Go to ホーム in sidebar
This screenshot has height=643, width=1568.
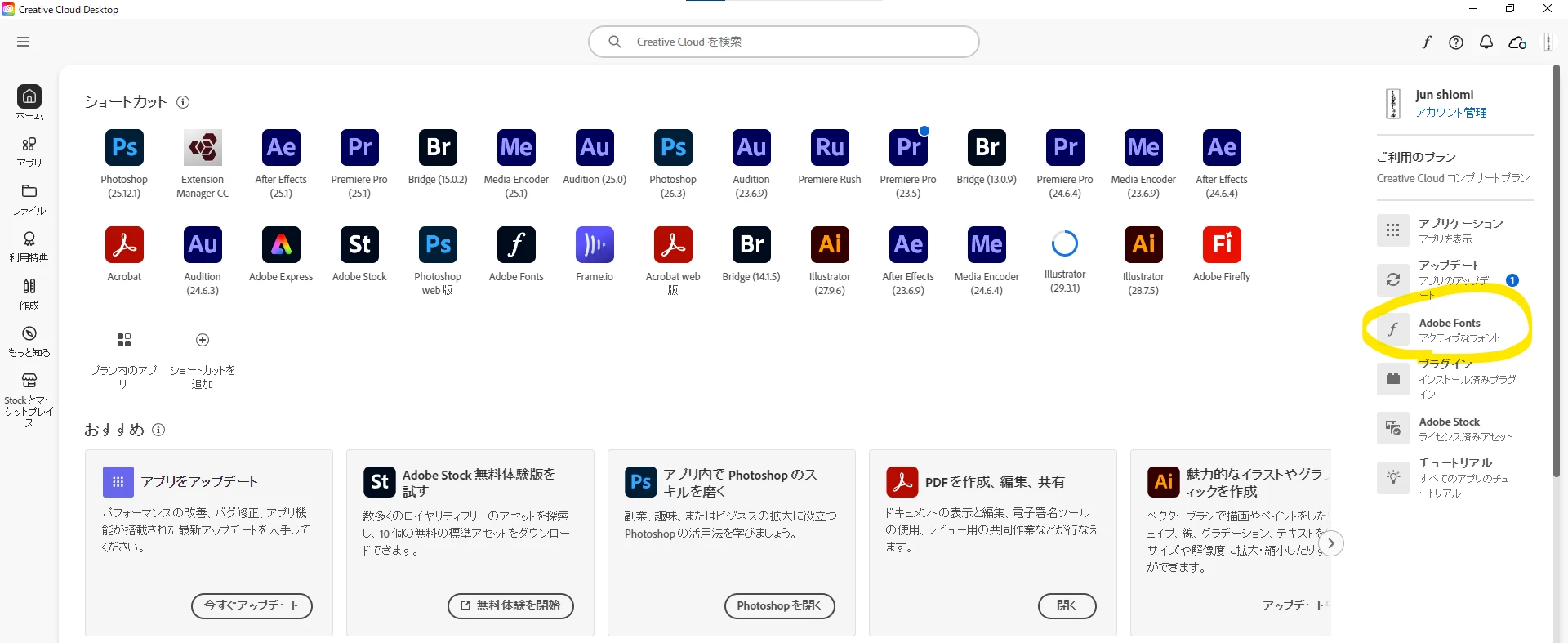click(29, 103)
